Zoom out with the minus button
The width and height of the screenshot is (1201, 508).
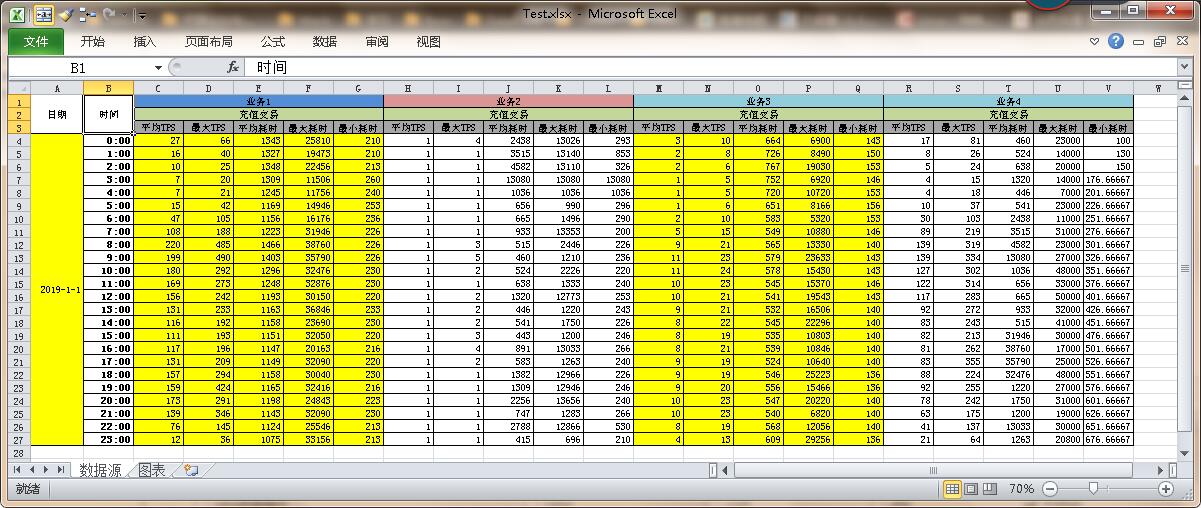point(1049,489)
